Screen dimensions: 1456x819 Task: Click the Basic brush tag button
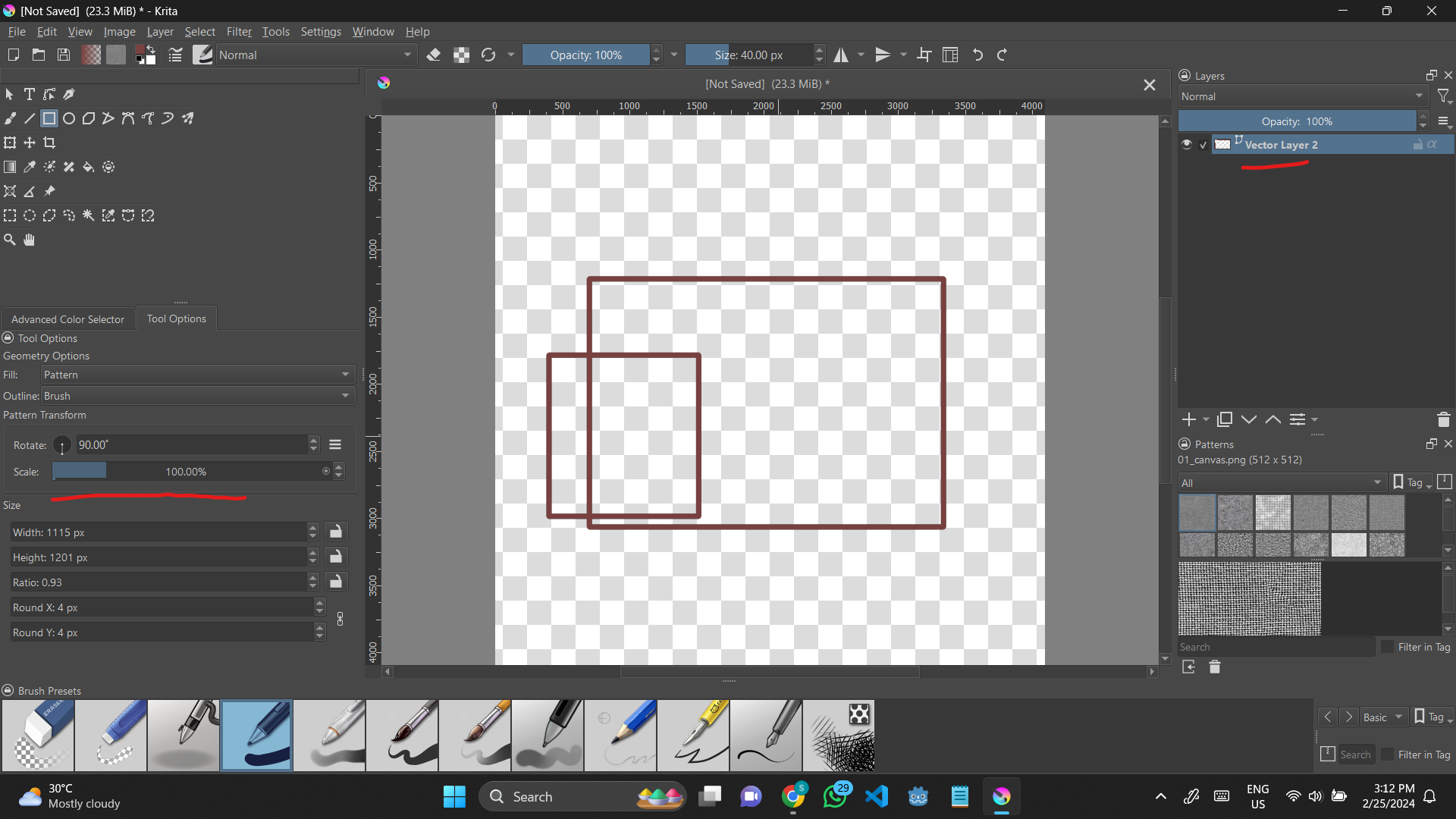[1382, 717]
